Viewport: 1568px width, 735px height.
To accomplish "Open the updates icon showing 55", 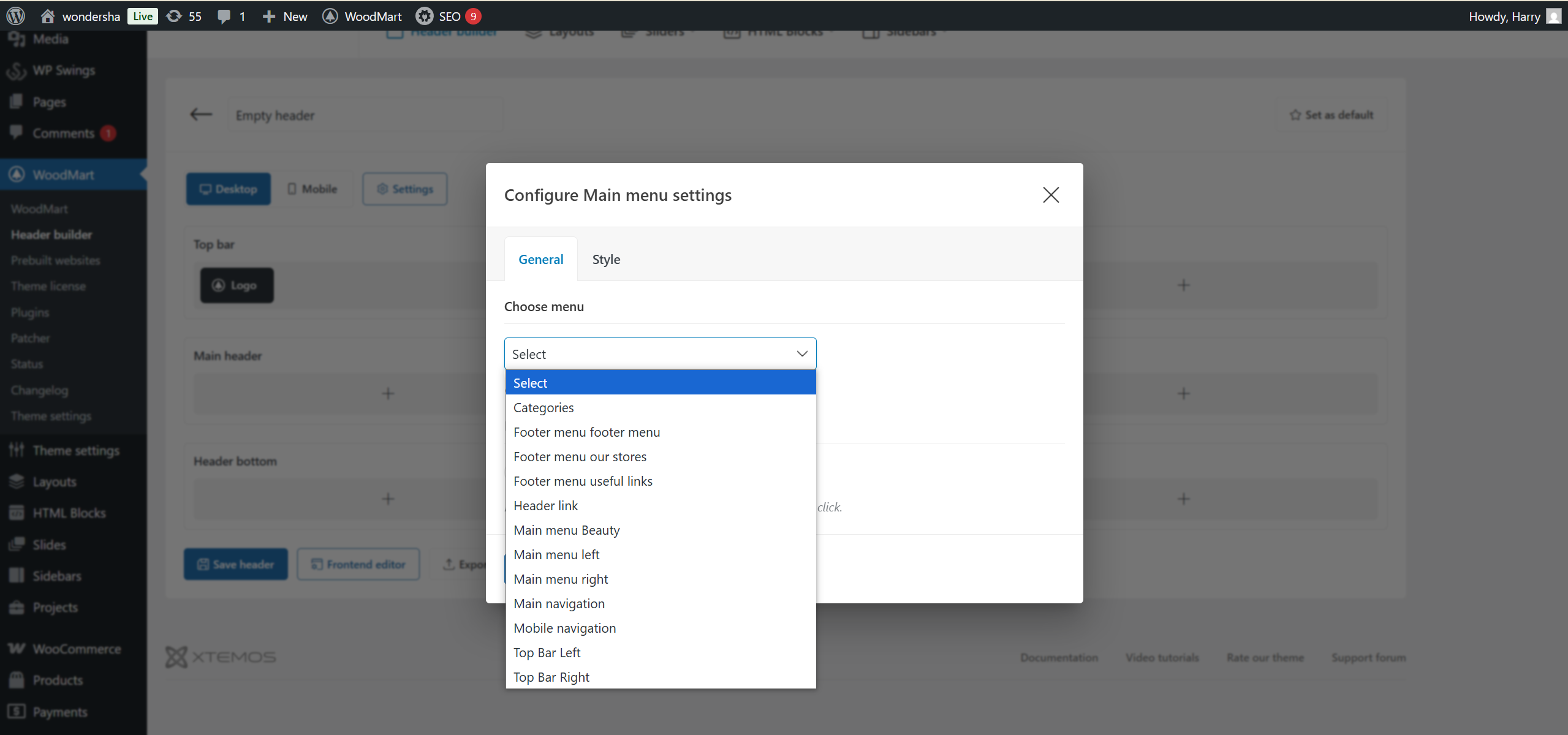I will point(175,16).
